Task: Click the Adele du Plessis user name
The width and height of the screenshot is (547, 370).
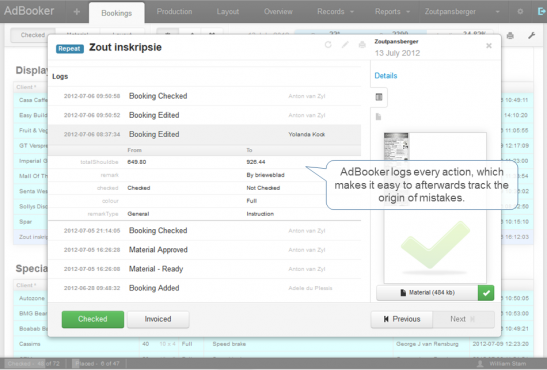Action: click(x=310, y=288)
